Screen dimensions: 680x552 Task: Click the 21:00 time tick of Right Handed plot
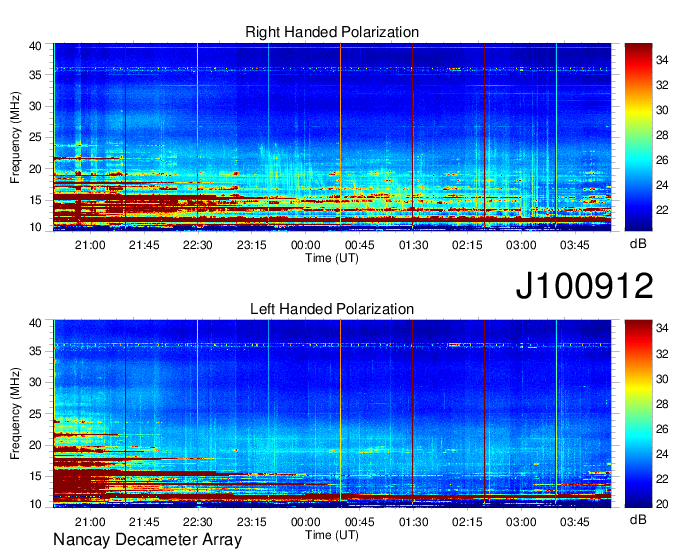pyautogui.click(x=90, y=245)
